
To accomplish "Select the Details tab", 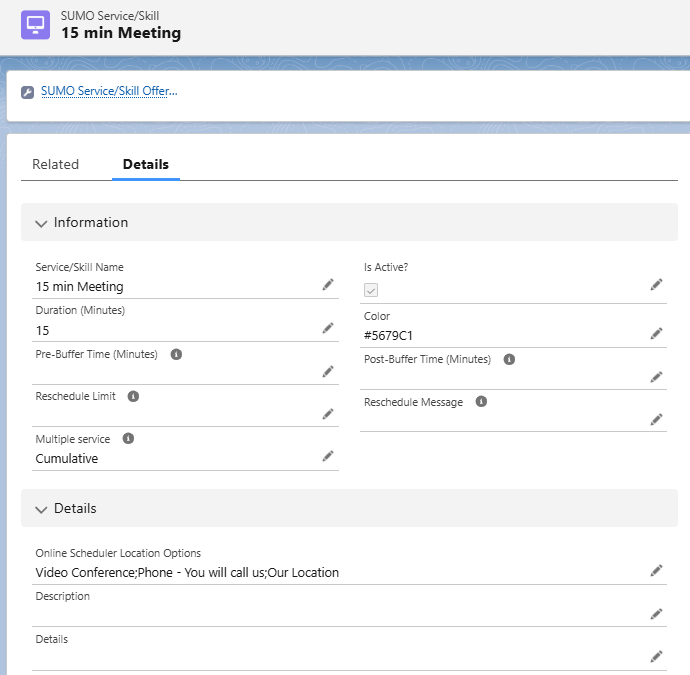I will (145, 164).
